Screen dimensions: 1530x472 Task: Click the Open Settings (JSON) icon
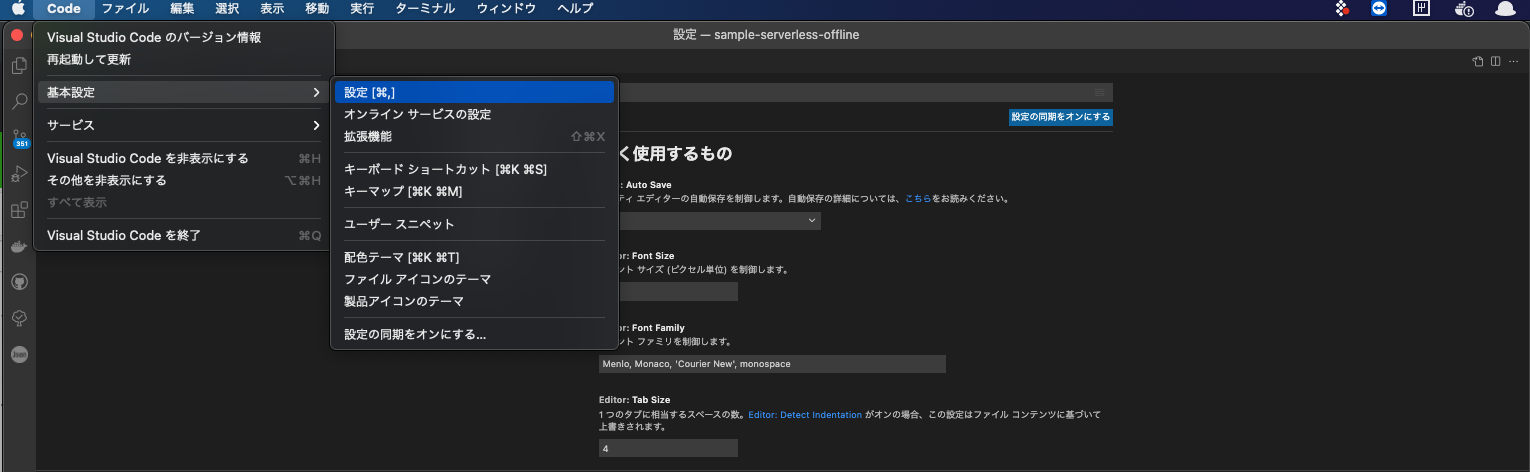tap(1478, 61)
